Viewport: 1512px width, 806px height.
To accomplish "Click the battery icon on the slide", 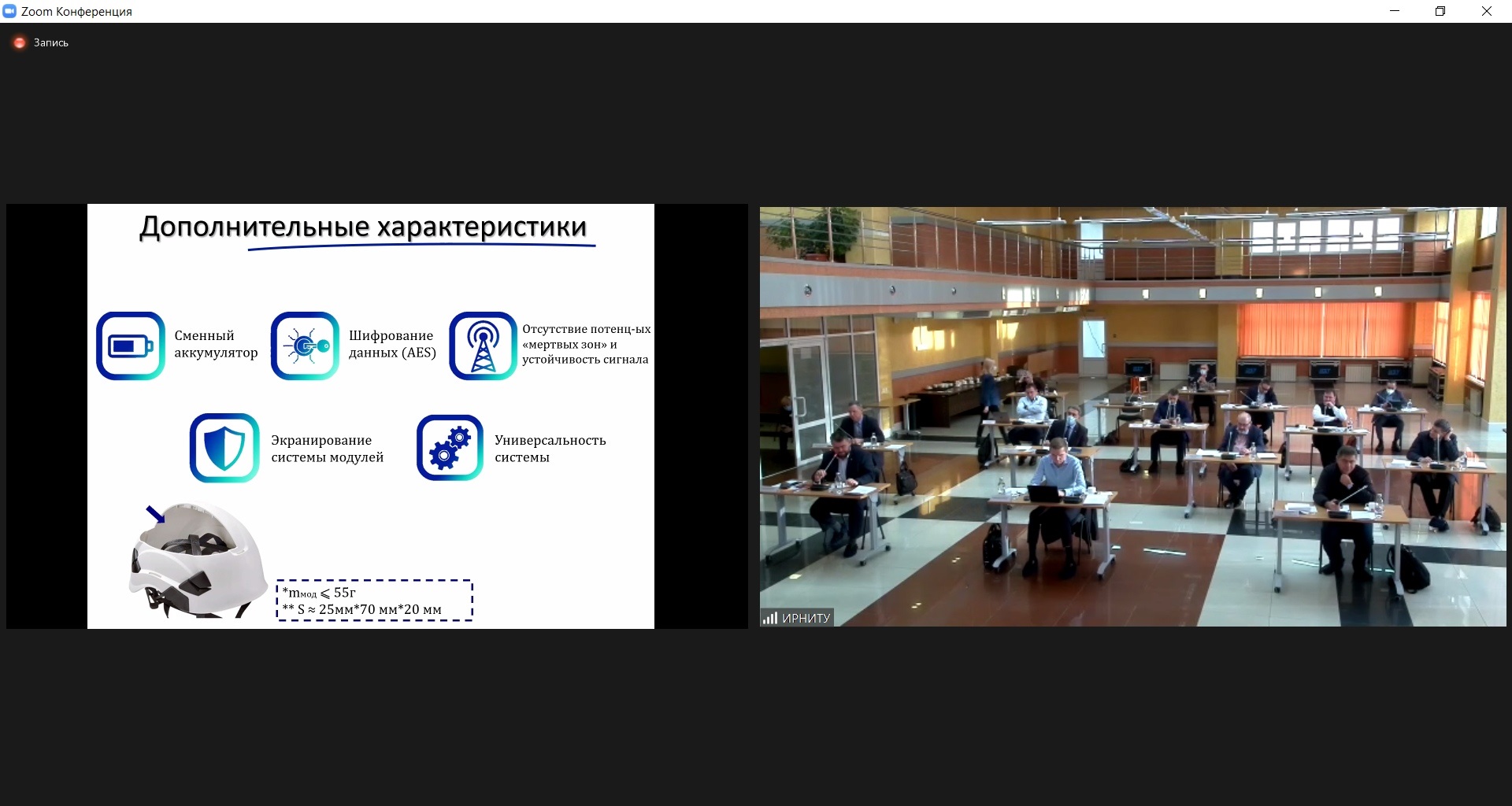I will (x=131, y=346).
